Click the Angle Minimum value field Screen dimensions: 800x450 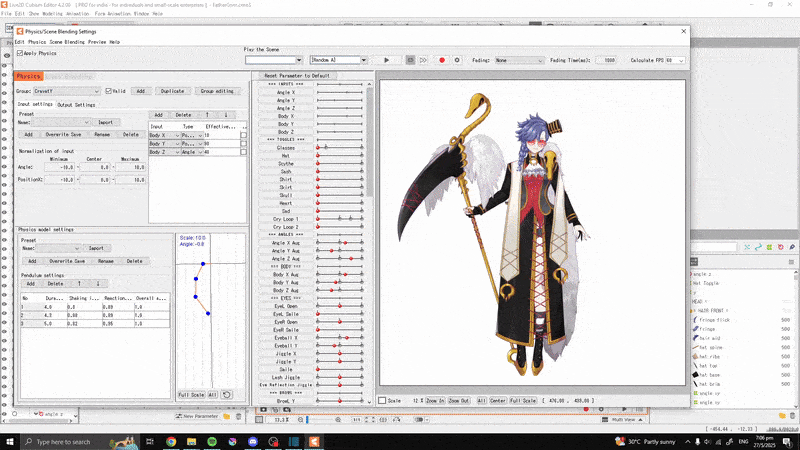pos(60,167)
